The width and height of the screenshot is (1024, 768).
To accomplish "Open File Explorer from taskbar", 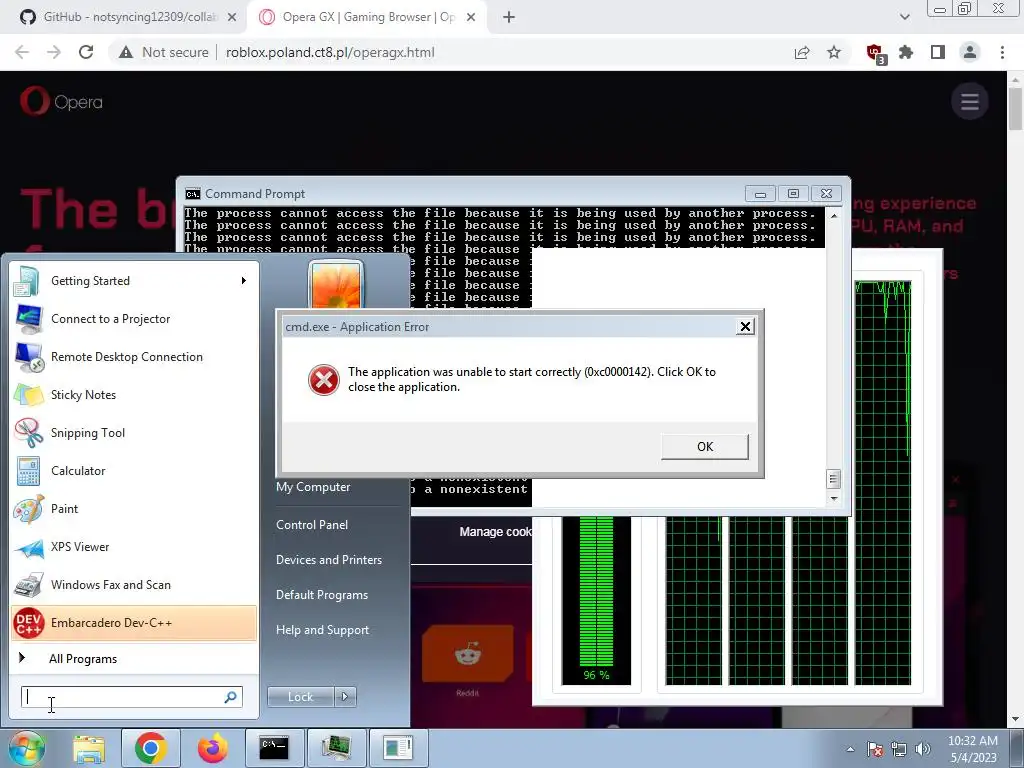I will point(89,748).
